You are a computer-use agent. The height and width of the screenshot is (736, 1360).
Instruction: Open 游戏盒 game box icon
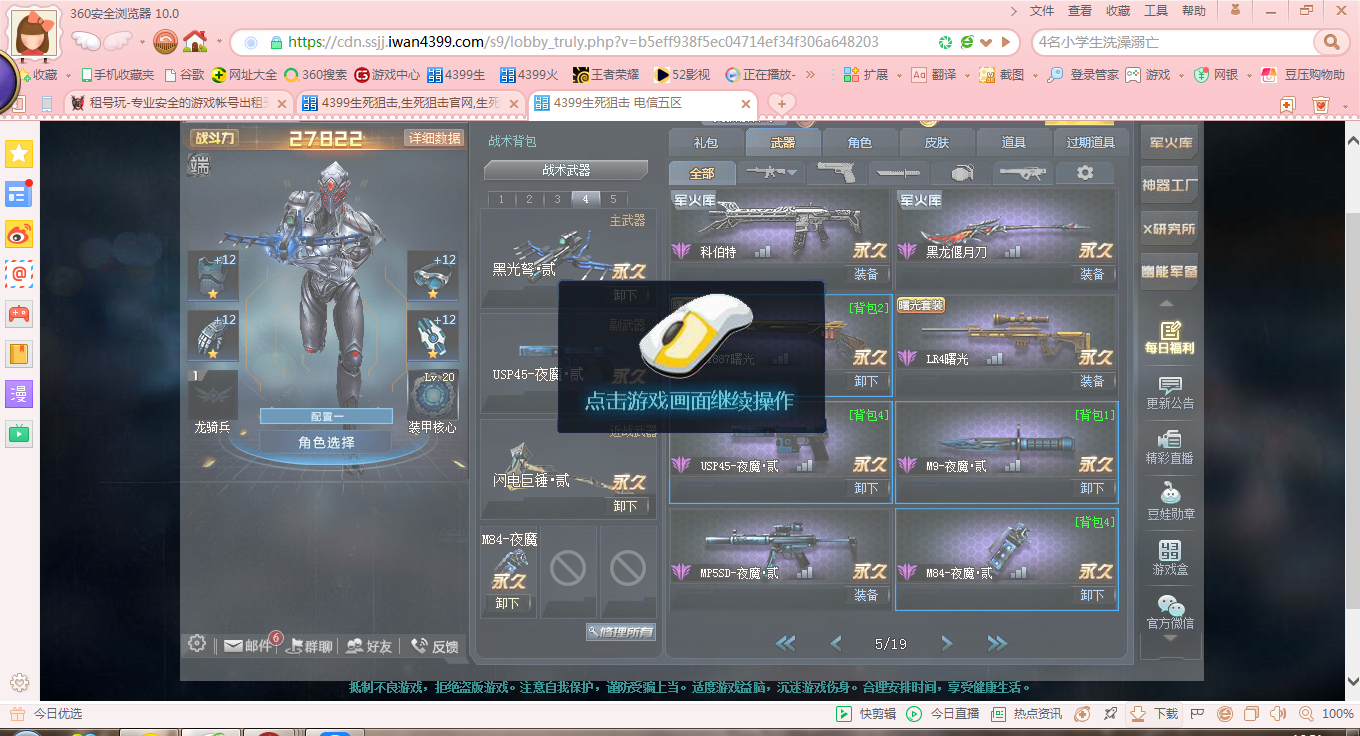pyautogui.click(x=1169, y=557)
